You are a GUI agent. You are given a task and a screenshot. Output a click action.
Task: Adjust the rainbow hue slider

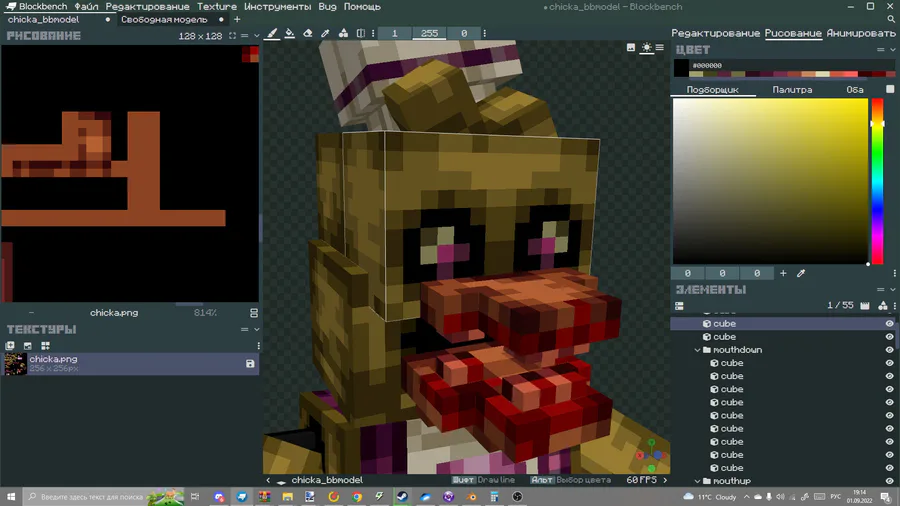[x=878, y=181]
